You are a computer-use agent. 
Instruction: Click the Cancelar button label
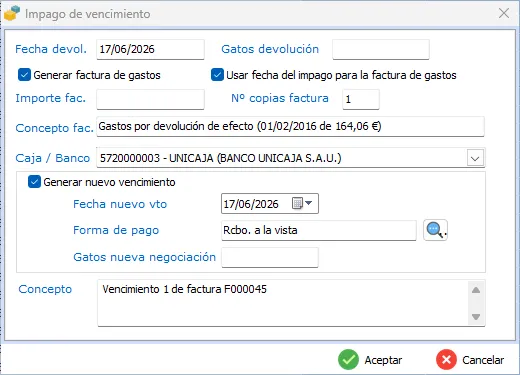[x=483, y=360]
